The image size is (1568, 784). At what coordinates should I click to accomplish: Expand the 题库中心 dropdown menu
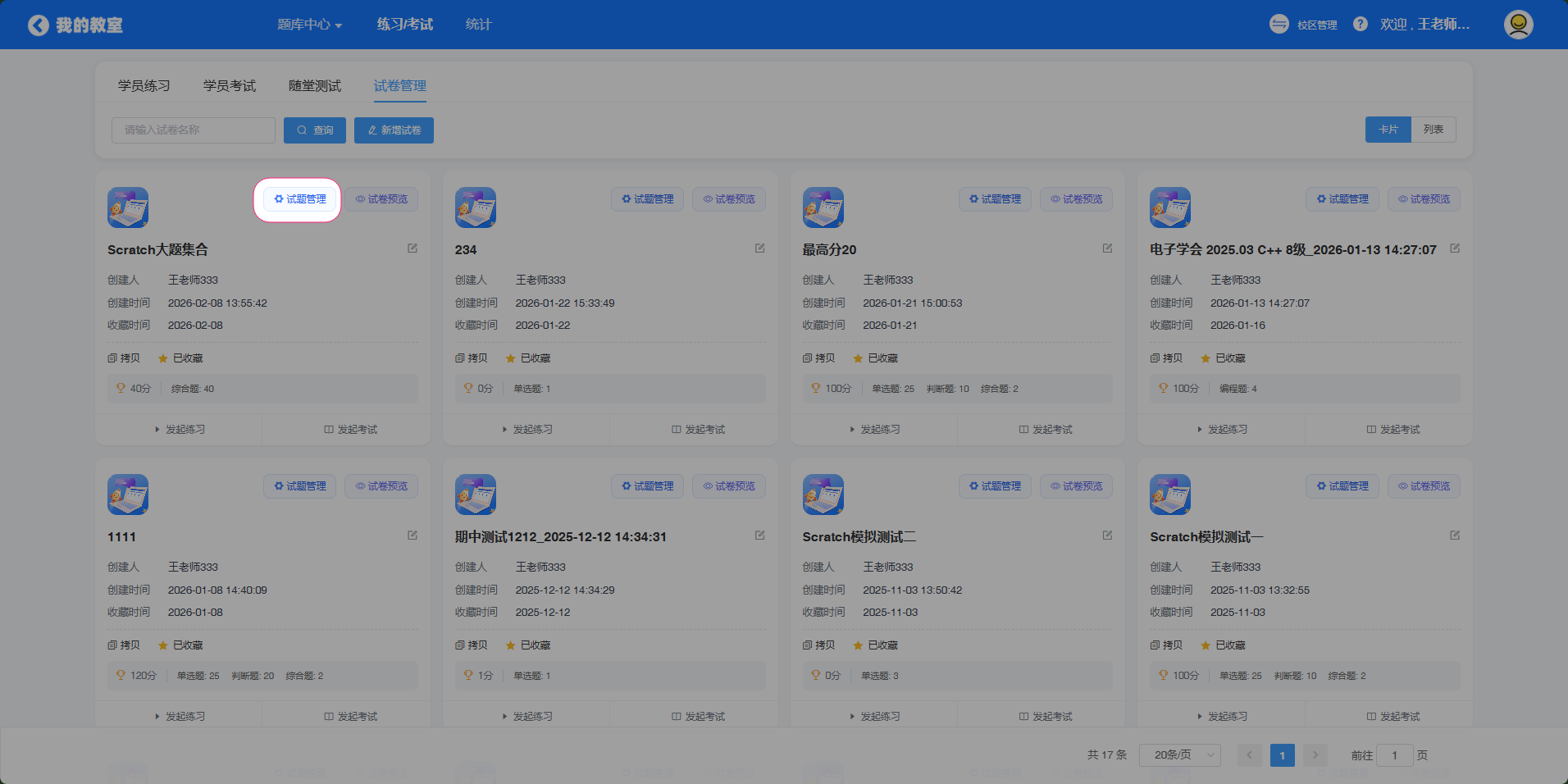[309, 25]
